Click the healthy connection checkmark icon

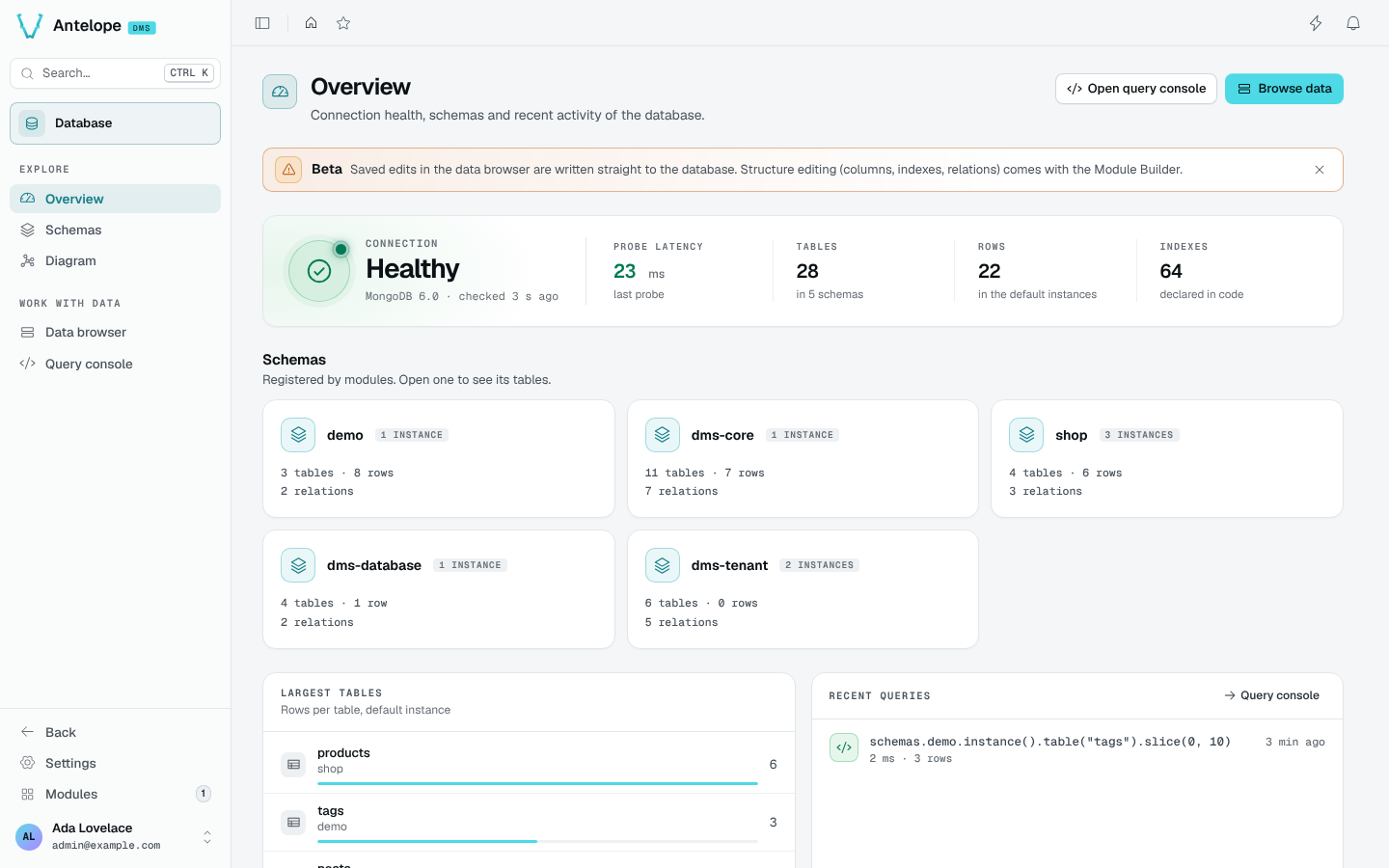tap(319, 271)
